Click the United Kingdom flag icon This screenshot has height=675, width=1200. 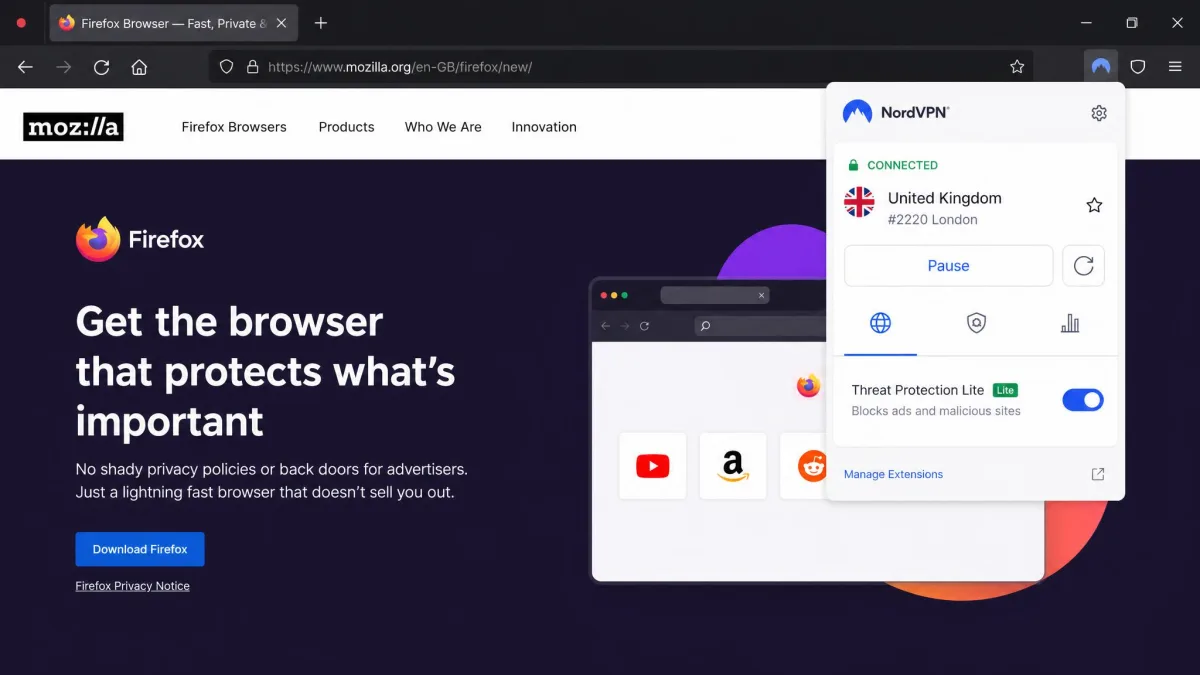tap(859, 202)
